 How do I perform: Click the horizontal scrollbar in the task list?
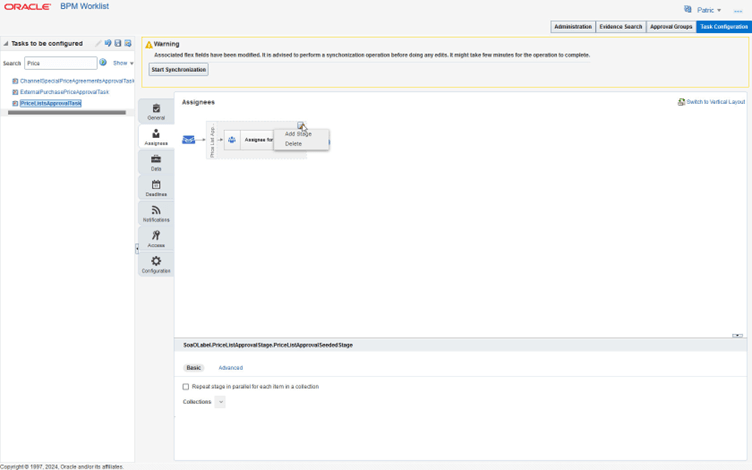[x=67, y=113]
